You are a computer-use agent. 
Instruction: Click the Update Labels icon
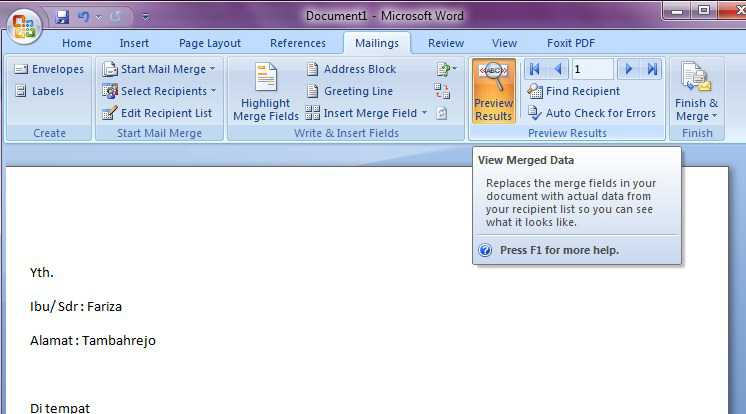coord(442,113)
